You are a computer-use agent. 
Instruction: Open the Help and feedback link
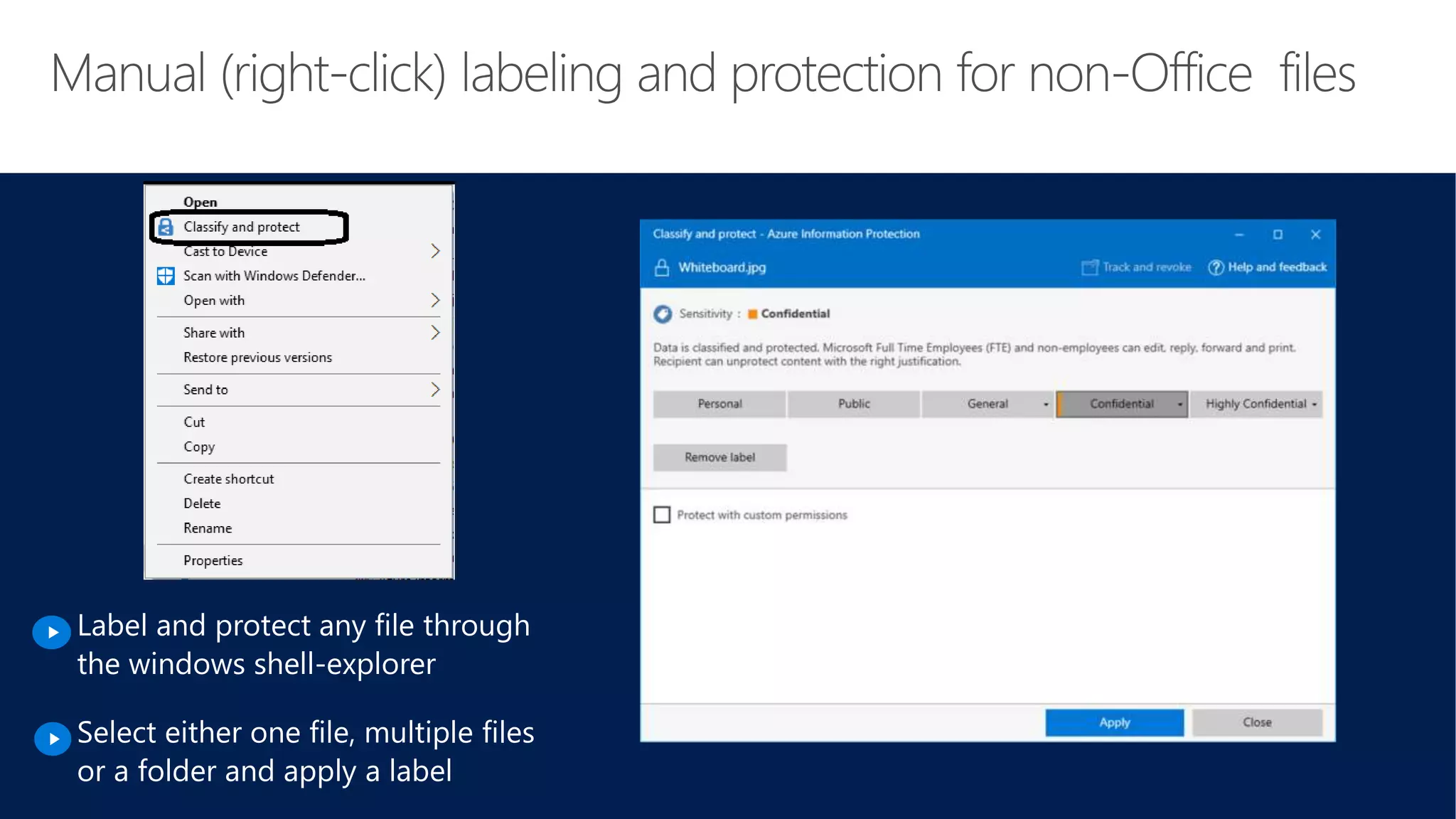coord(1277,267)
